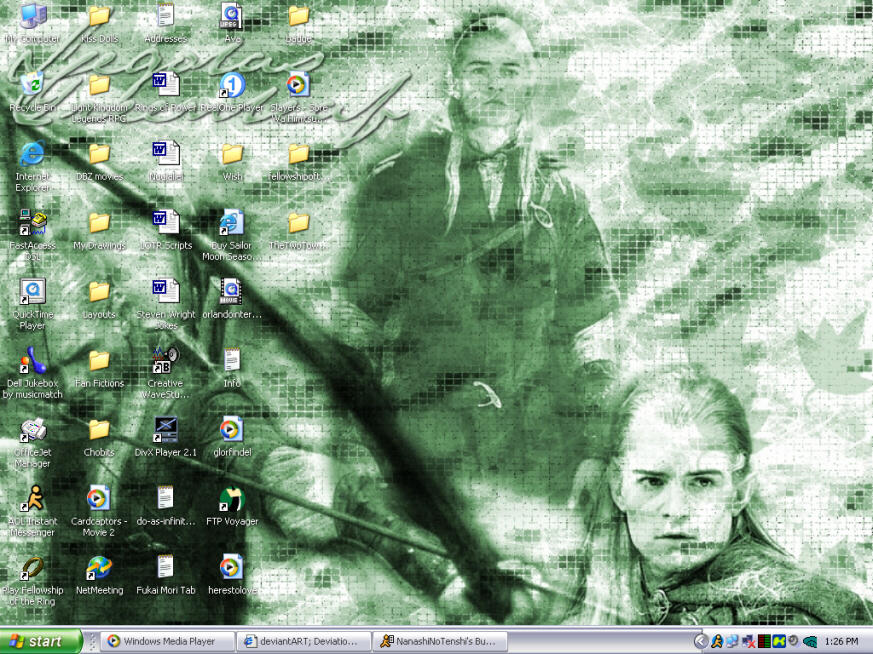Screen dimensions: 873x654
Task: Click the AIM running-man tray icon
Action: pyautogui.click(x=717, y=641)
